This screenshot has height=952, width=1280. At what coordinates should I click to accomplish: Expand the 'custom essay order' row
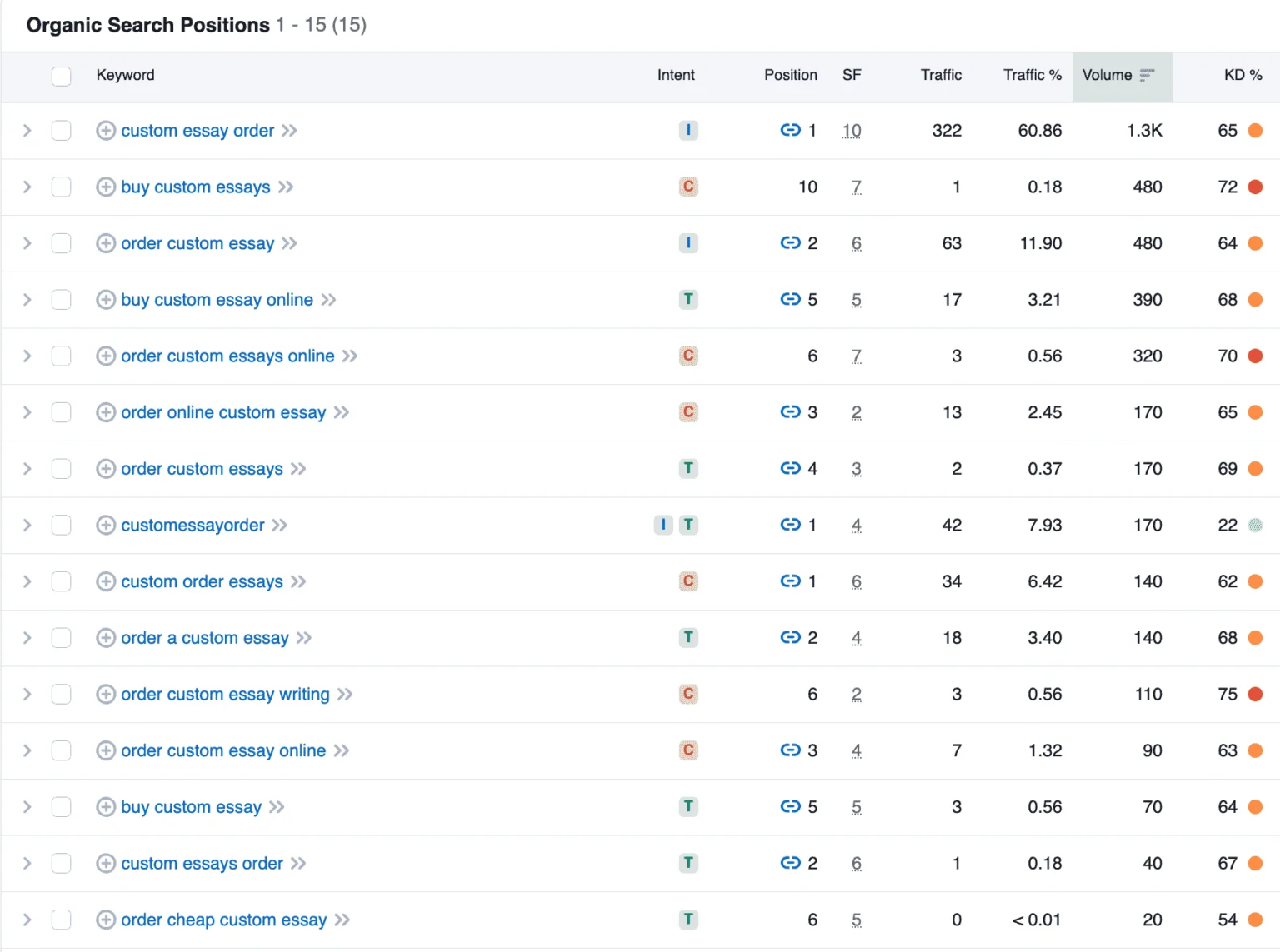pos(27,131)
